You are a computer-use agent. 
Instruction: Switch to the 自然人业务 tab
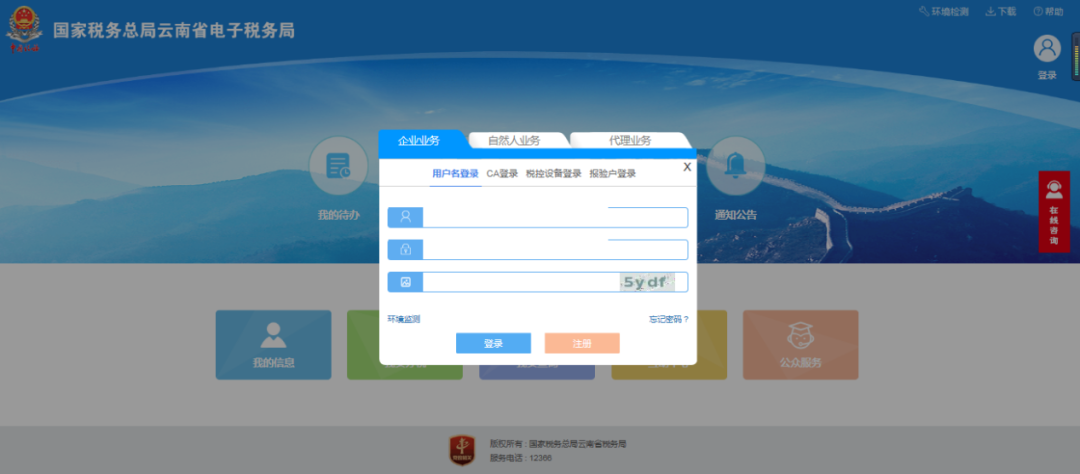point(514,140)
